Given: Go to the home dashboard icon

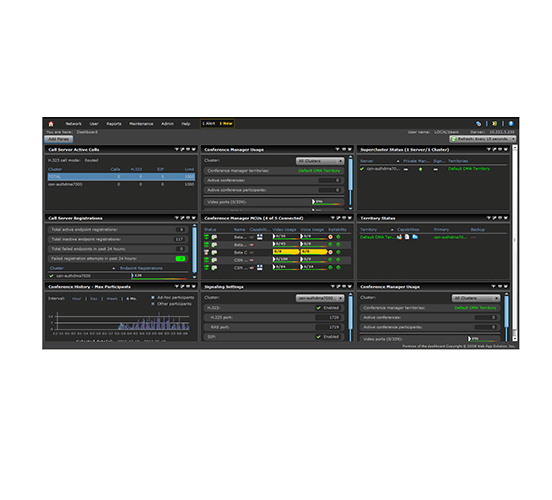Looking at the screenshot, I should pos(51,124).
